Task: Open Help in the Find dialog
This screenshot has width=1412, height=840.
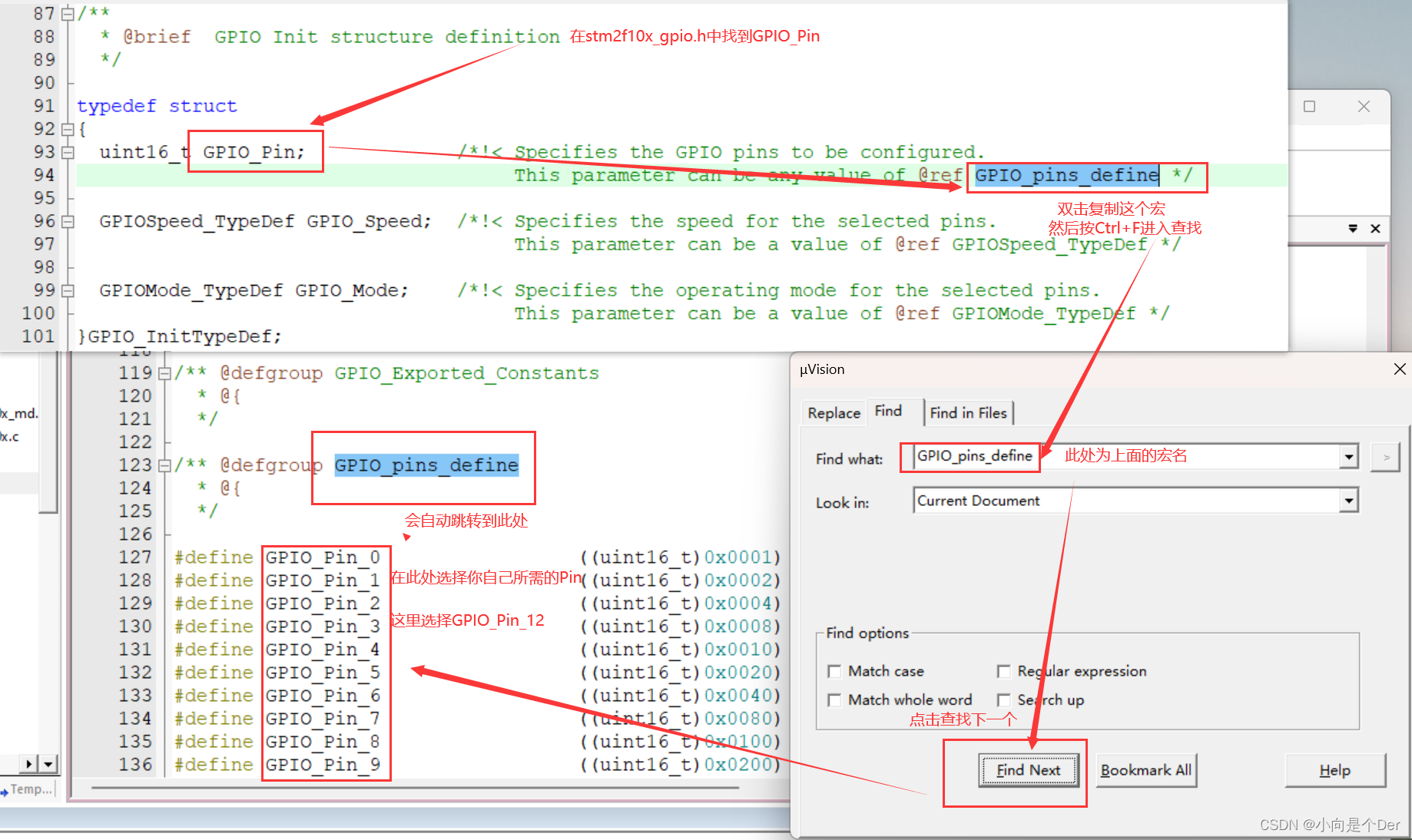Action: [1335, 770]
